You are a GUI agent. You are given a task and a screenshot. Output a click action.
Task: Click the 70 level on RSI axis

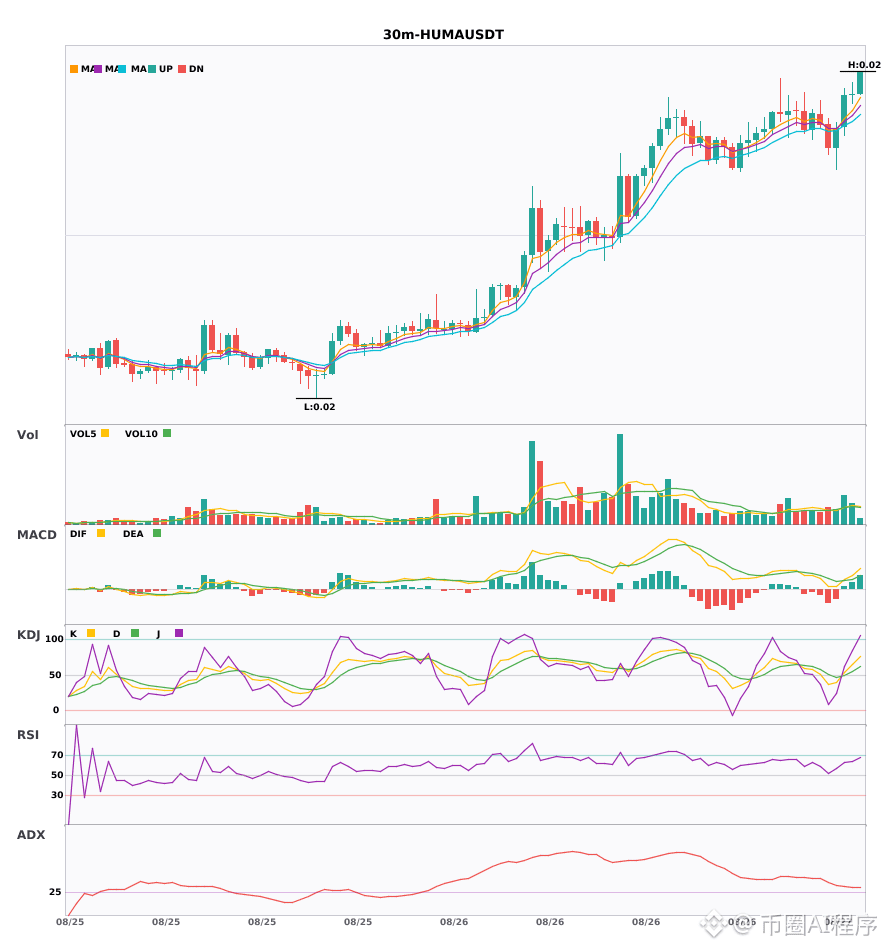pos(58,755)
